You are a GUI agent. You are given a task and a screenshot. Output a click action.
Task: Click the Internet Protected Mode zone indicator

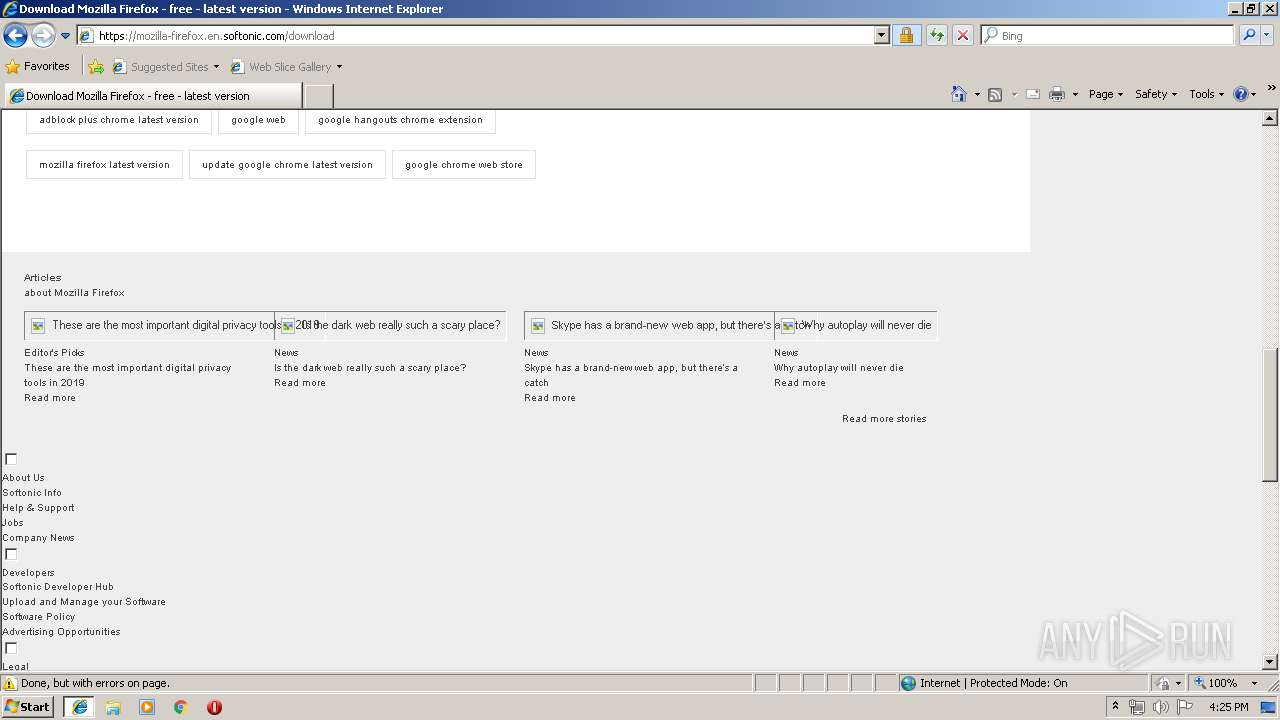tap(983, 683)
